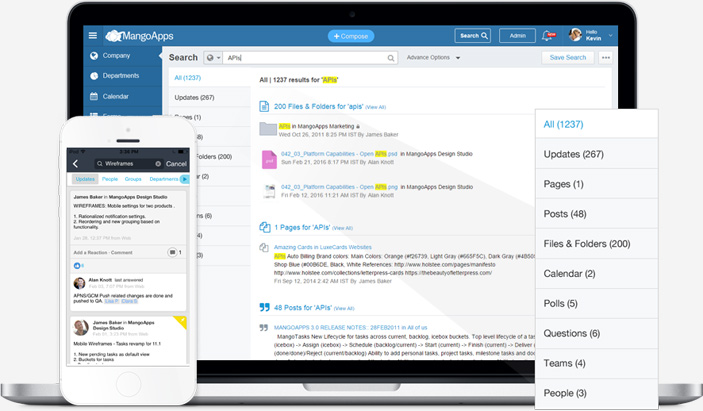Click the calendar icon in the sidebar

pos(94,96)
